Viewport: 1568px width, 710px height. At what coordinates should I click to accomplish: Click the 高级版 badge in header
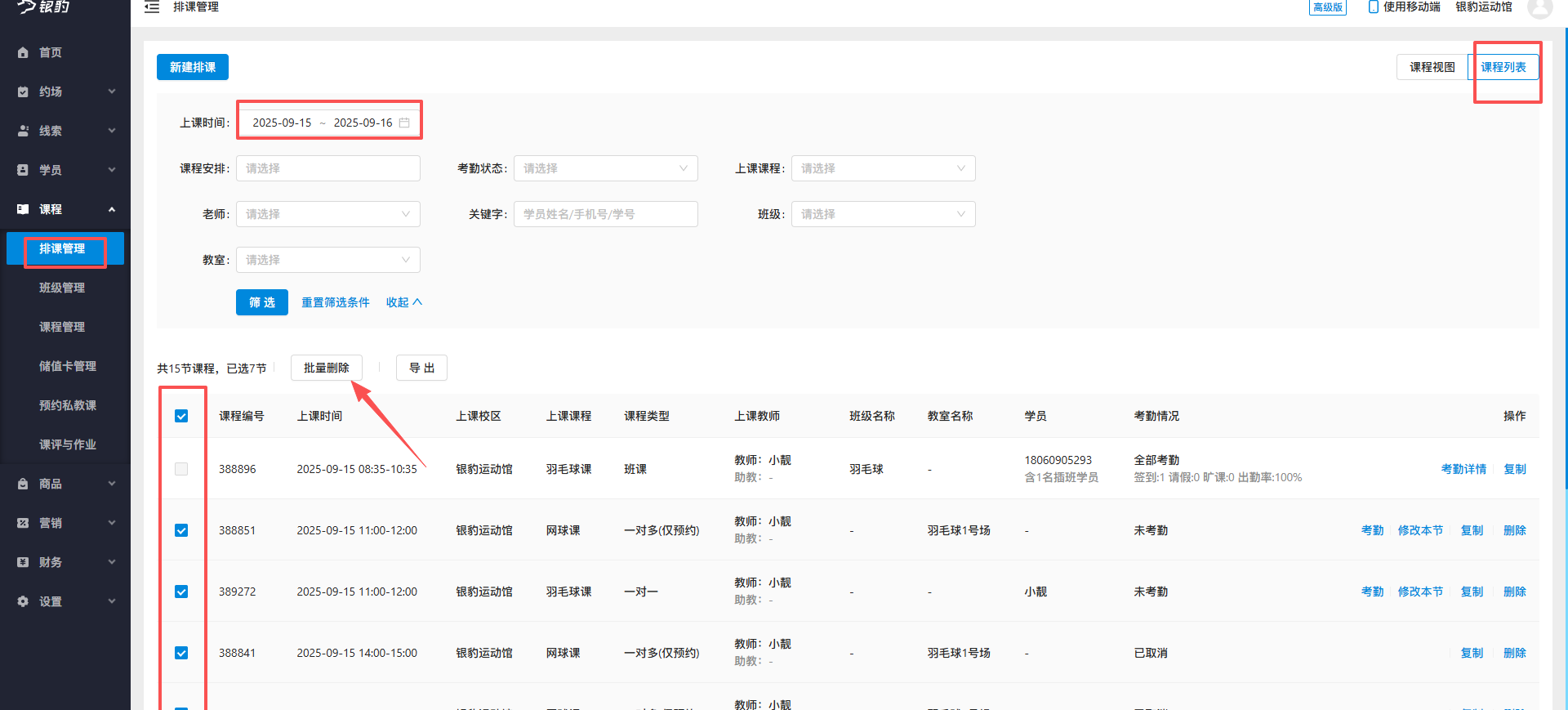tap(1328, 7)
